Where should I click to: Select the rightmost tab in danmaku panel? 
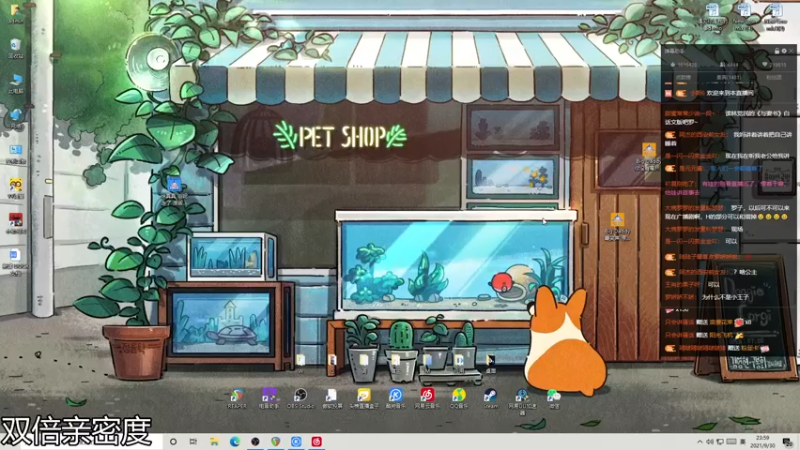point(773,78)
